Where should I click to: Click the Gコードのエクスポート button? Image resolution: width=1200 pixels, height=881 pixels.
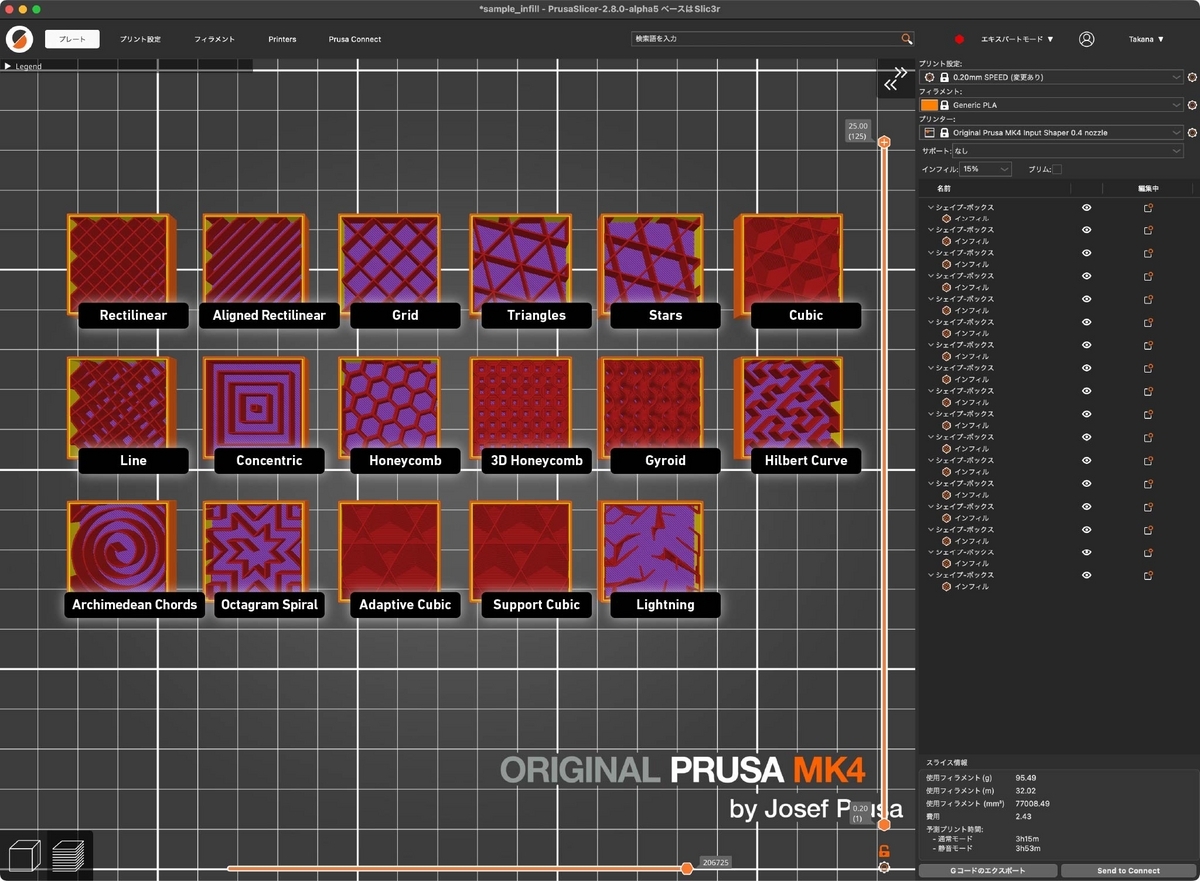pyautogui.click(x=988, y=871)
